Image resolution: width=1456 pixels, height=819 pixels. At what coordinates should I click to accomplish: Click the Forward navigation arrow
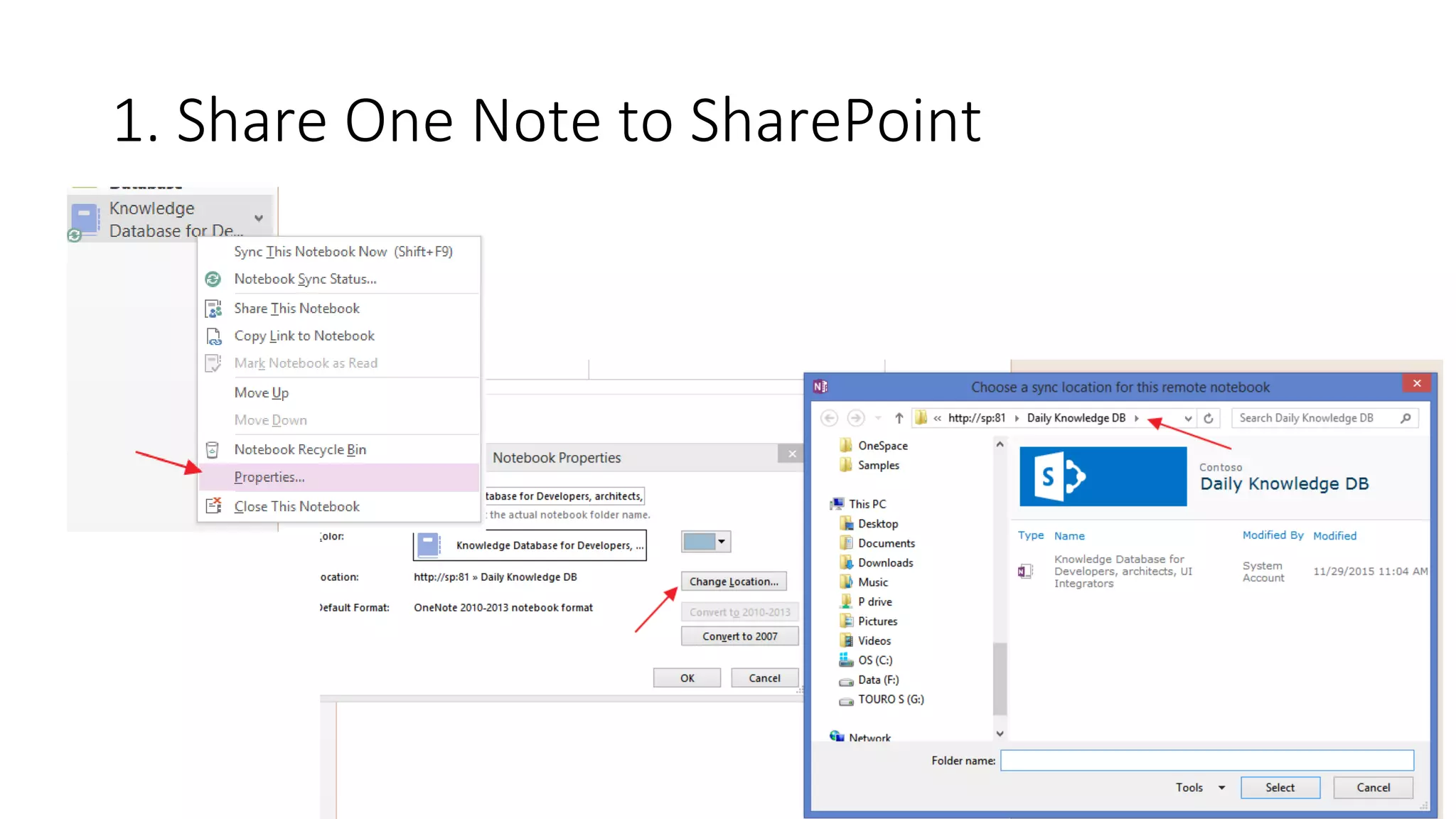[856, 419]
